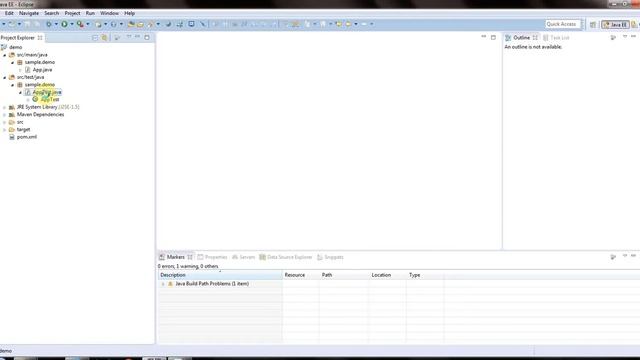640x360 pixels.
Task: Select App.java in src/main/java
Action: (x=42, y=70)
